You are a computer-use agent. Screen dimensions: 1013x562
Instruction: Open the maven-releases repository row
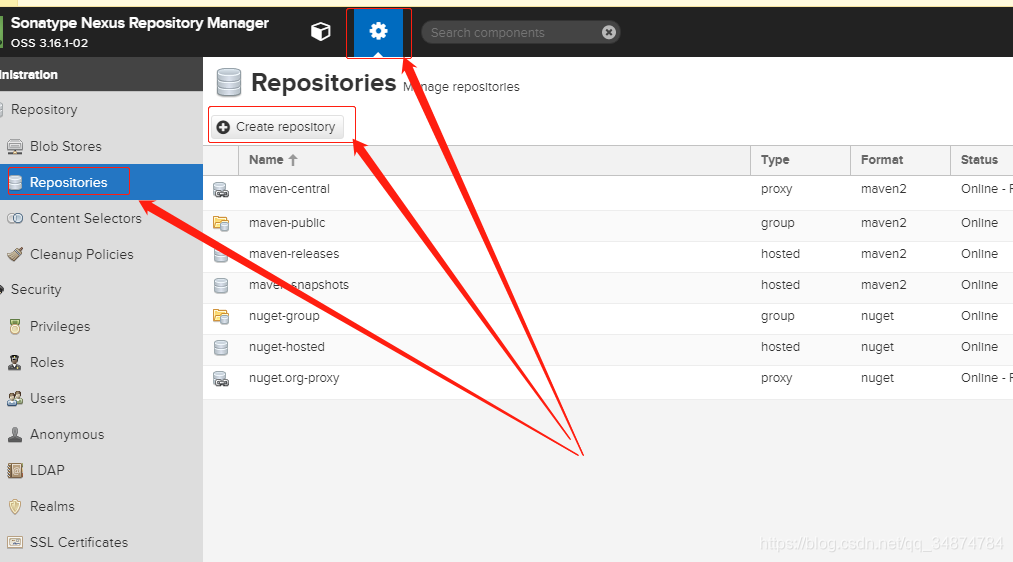pos(608,256)
